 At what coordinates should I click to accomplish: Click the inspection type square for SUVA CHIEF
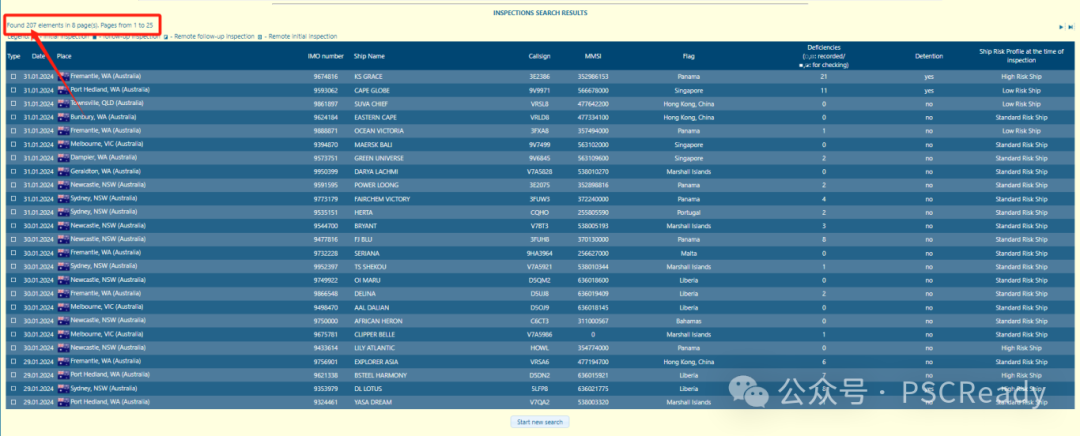[13, 104]
